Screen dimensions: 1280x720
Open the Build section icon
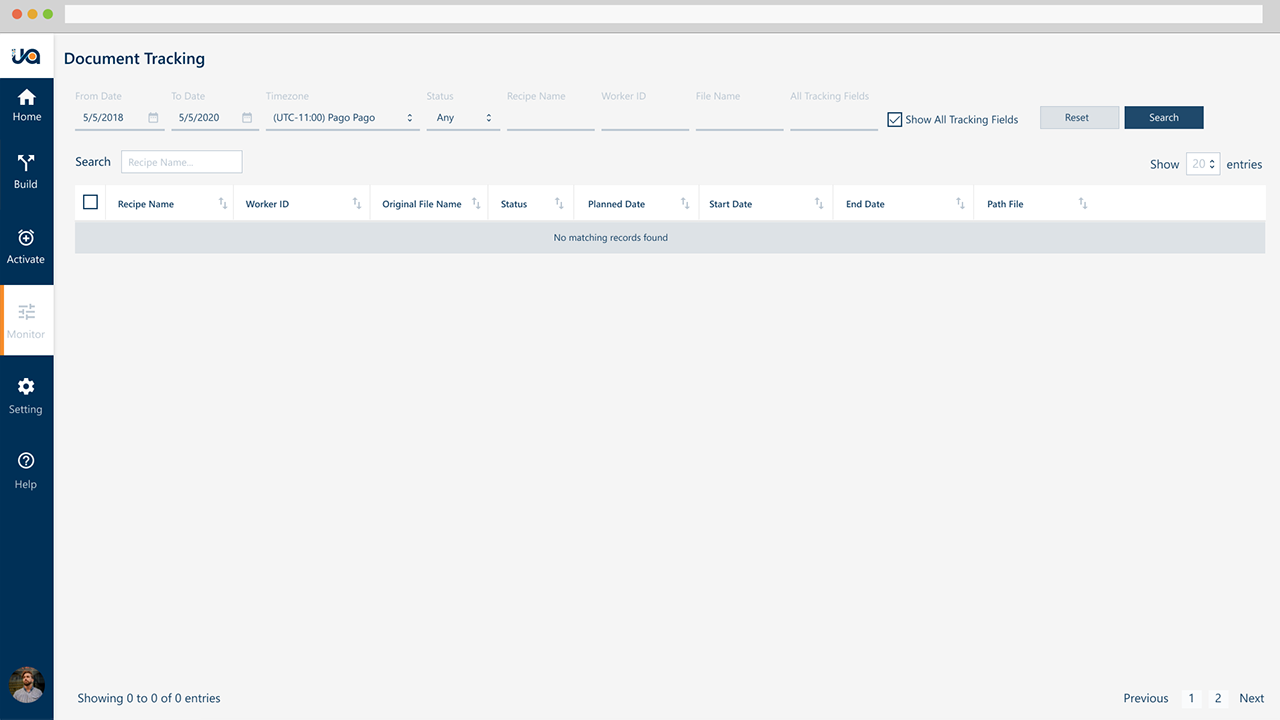[26, 163]
